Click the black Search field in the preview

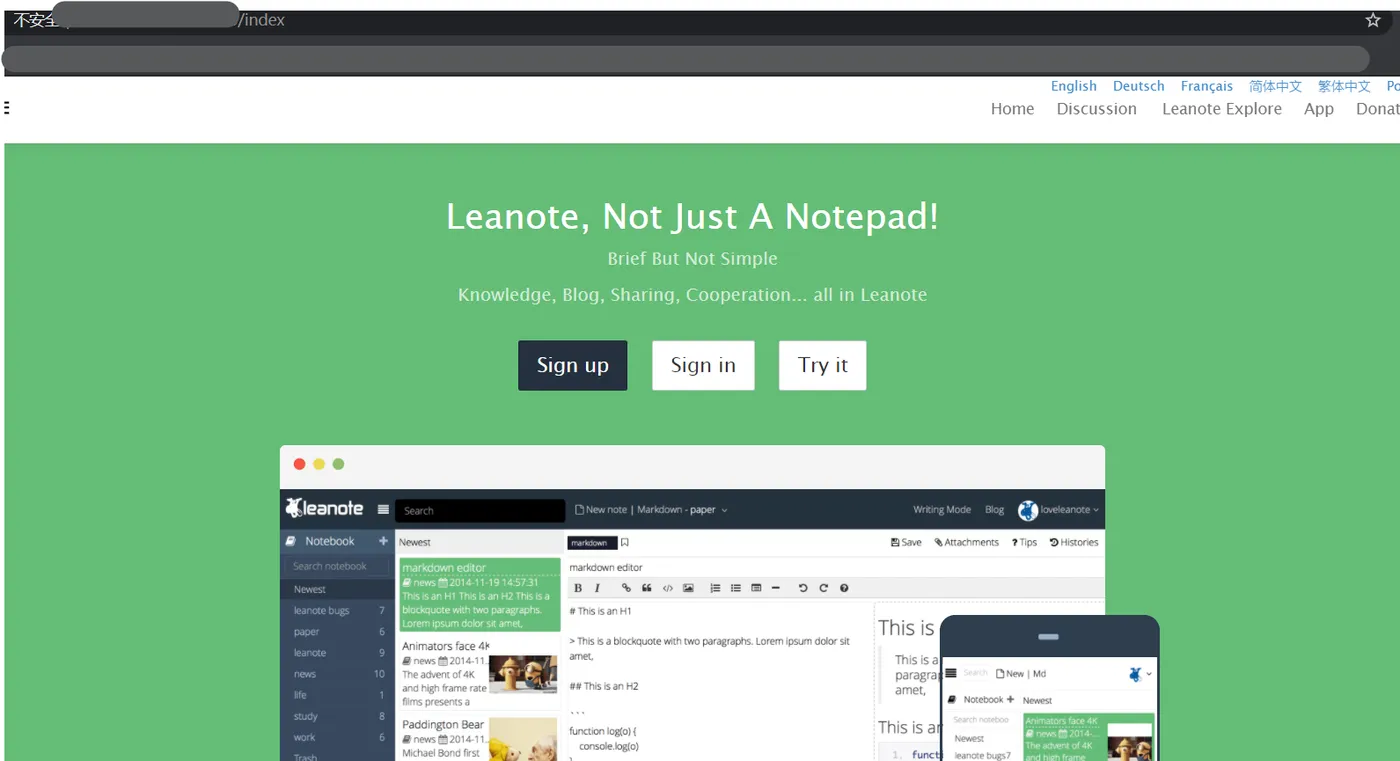click(480, 510)
